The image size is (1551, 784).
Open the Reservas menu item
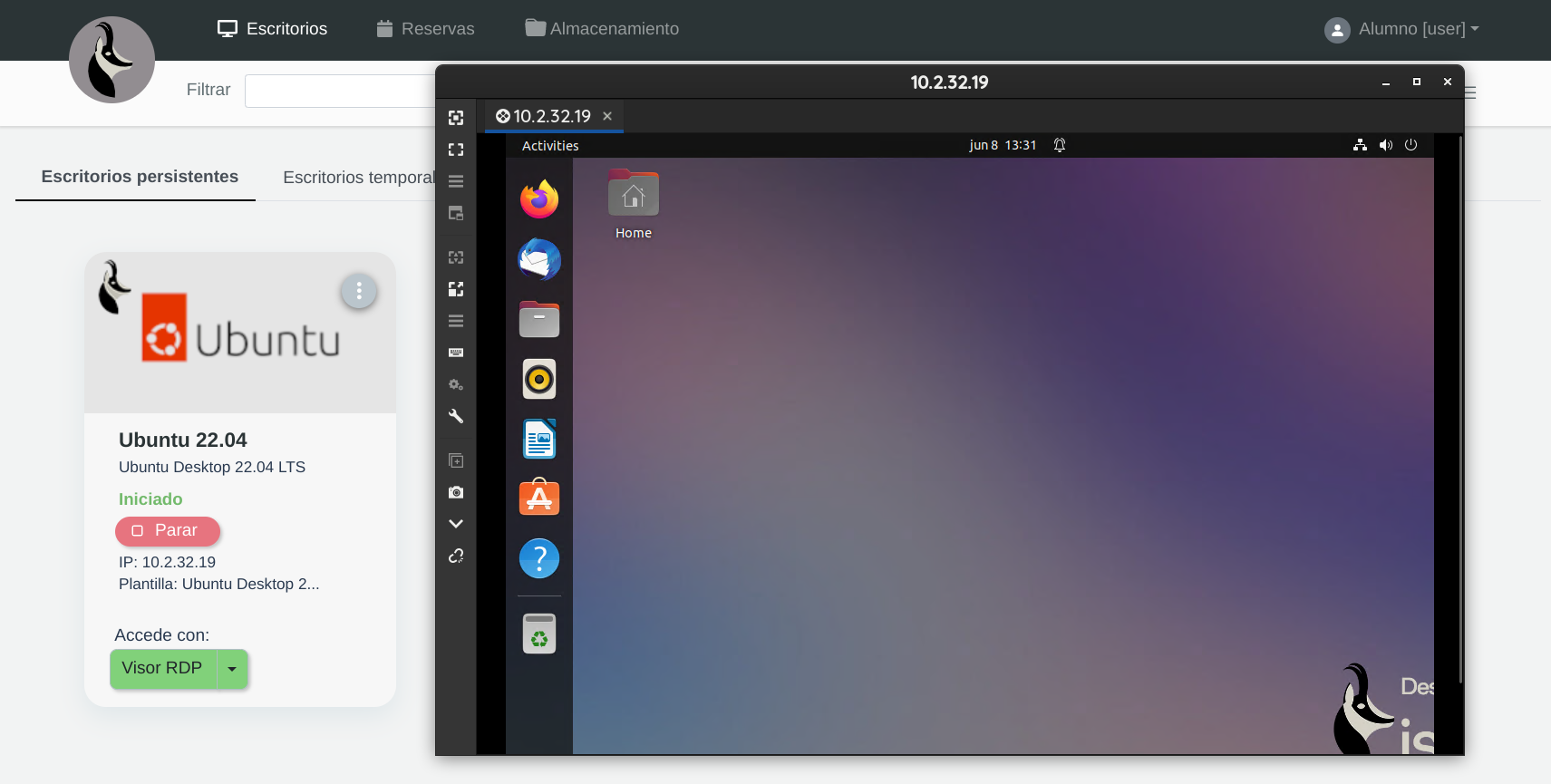point(426,29)
